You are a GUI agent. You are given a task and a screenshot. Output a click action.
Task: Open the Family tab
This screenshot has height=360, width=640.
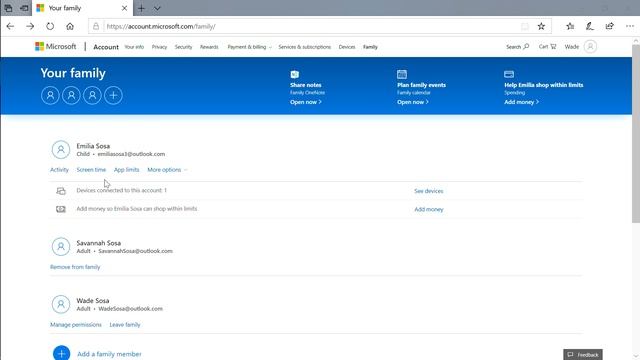[370, 47]
